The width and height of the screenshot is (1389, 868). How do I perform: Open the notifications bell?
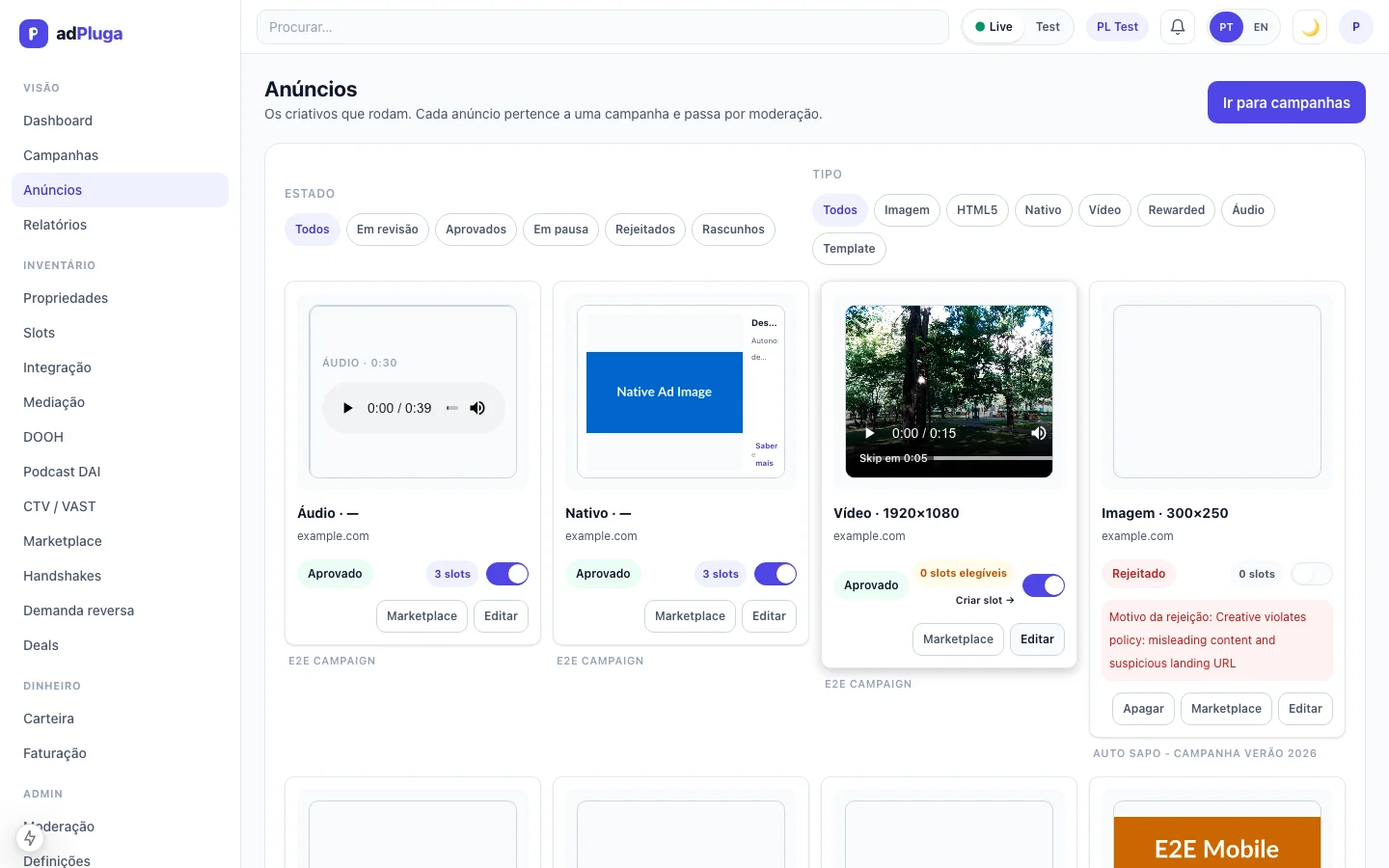tap(1178, 27)
